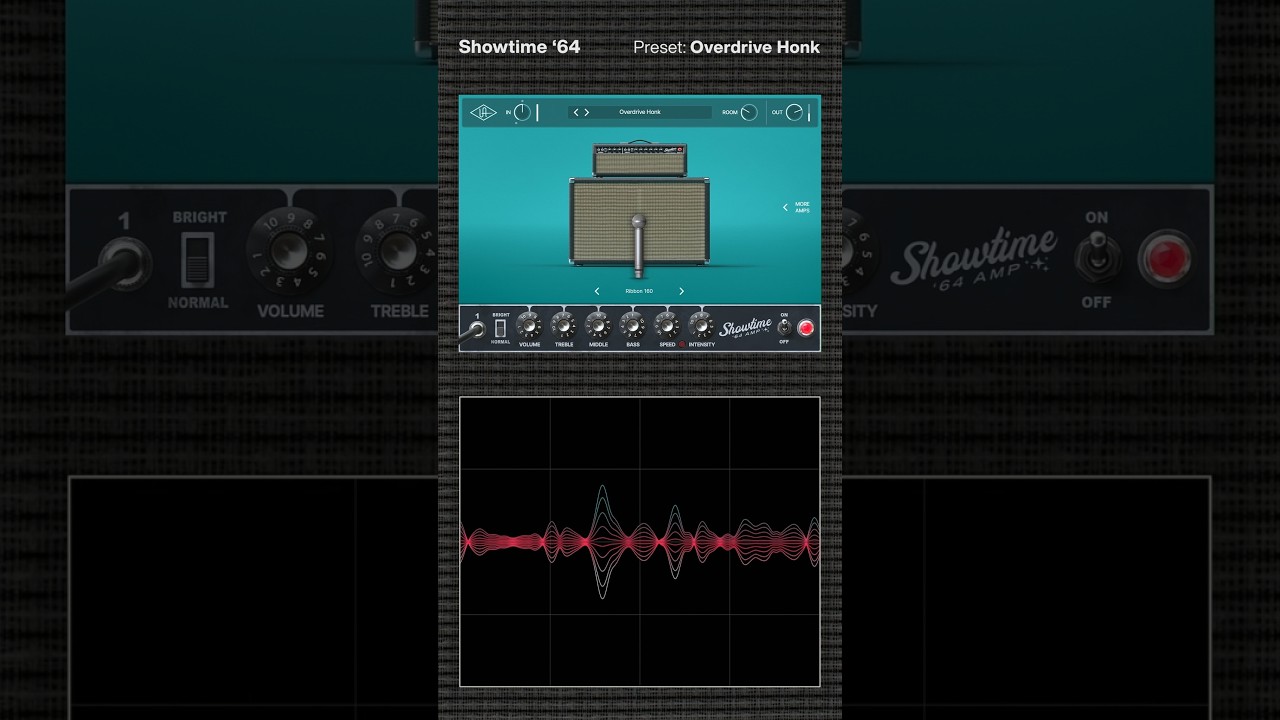Expand the More Amps panel
Screen dimensions: 1280x720
(x=797, y=207)
